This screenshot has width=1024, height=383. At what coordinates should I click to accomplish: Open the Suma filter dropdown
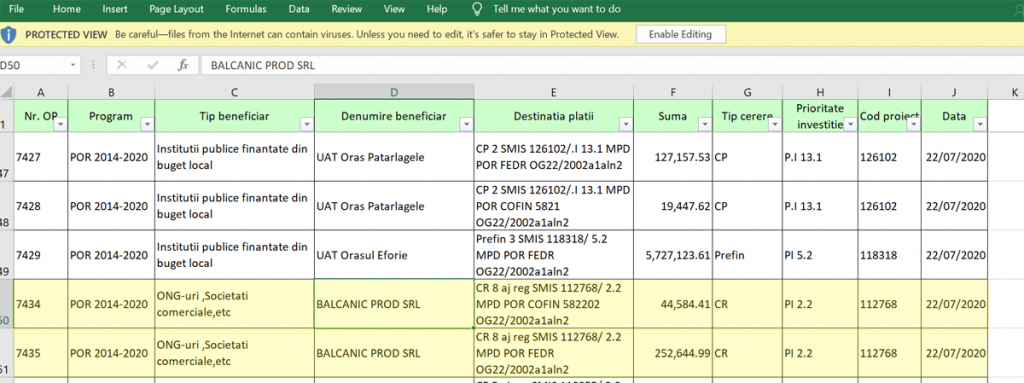coord(704,124)
